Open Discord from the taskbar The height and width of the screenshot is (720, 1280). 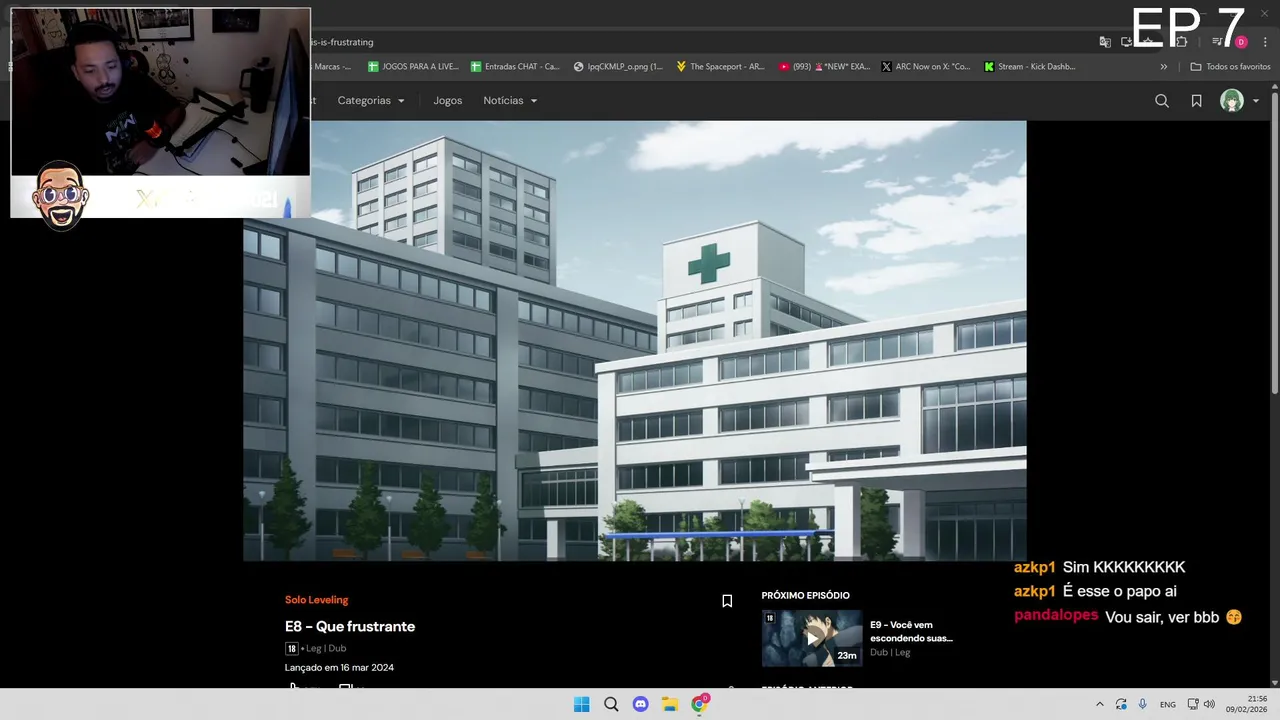coord(640,704)
